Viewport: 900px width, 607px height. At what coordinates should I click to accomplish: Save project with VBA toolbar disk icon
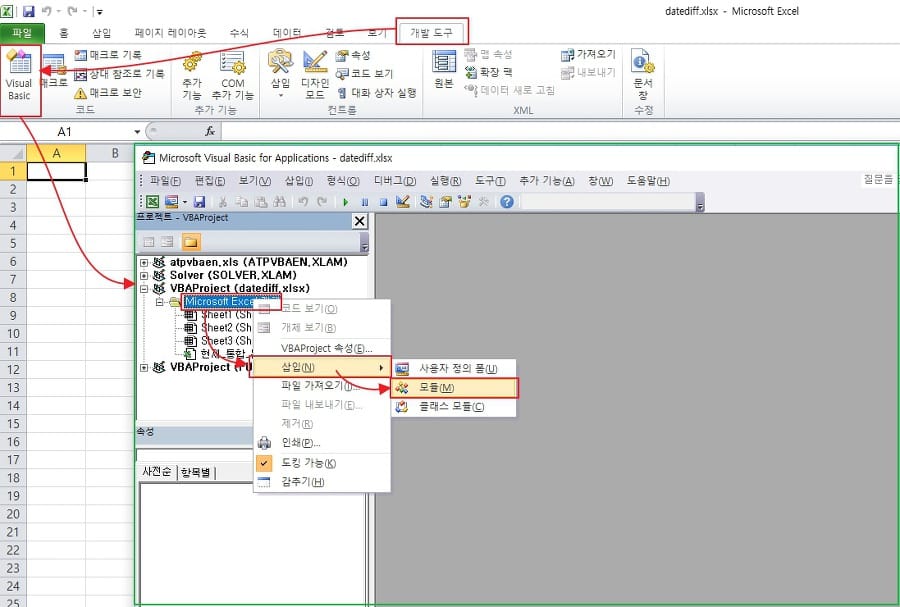click(x=199, y=201)
